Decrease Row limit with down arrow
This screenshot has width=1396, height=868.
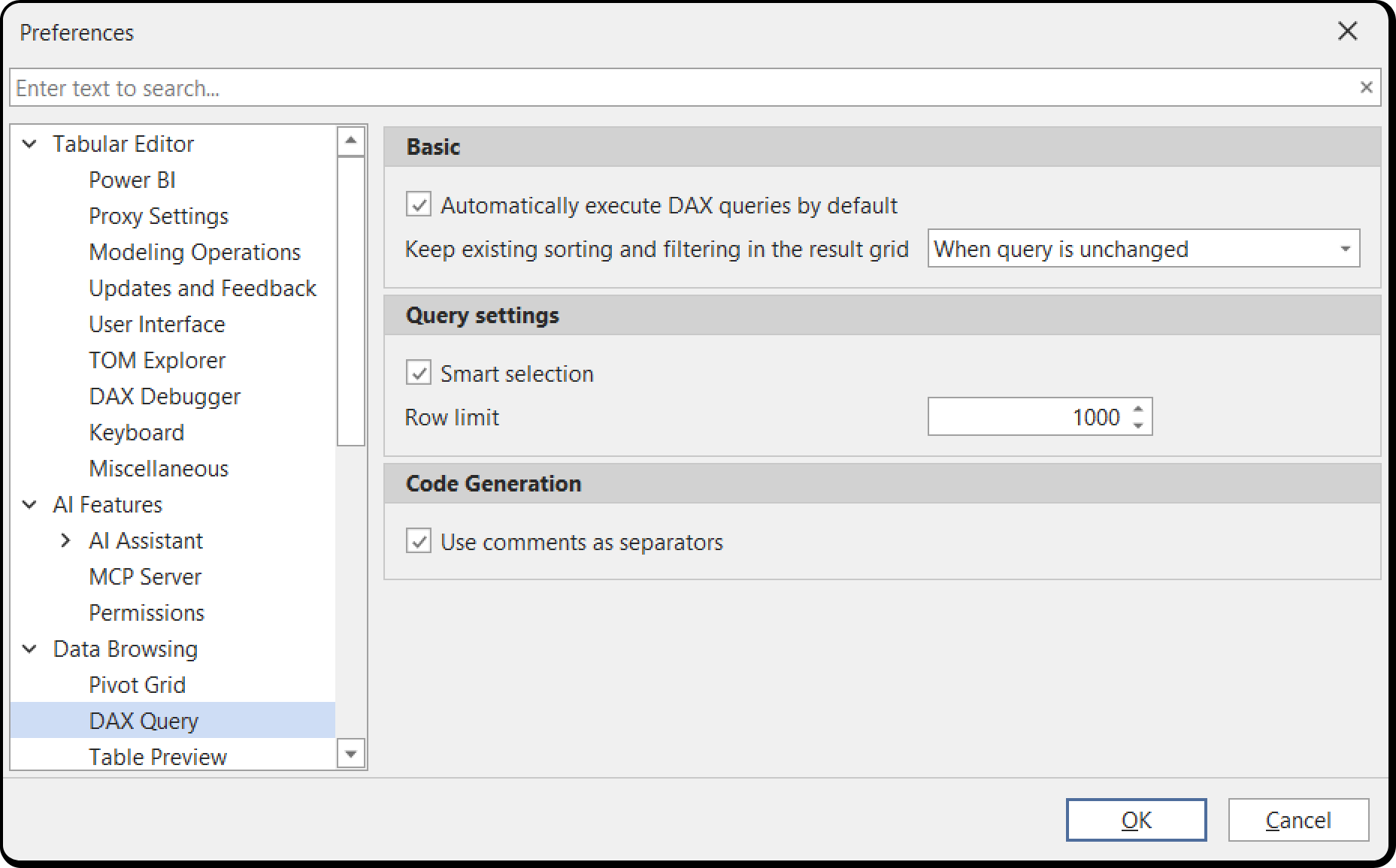[x=1138, y=425]
